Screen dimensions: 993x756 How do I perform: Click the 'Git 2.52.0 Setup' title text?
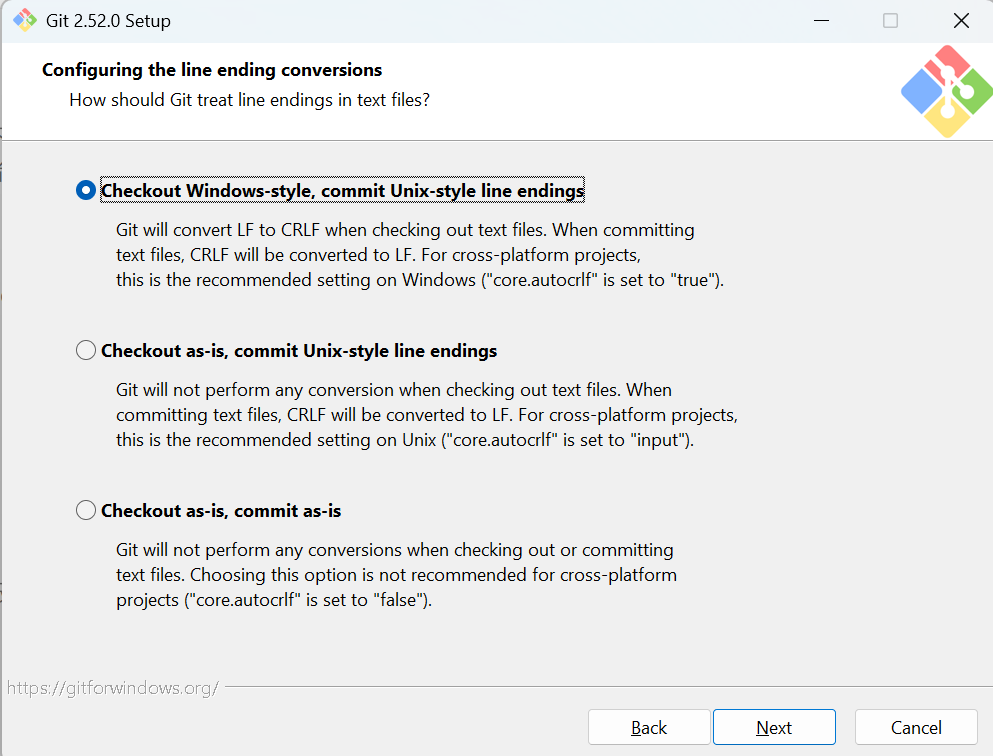pos(108,21)
